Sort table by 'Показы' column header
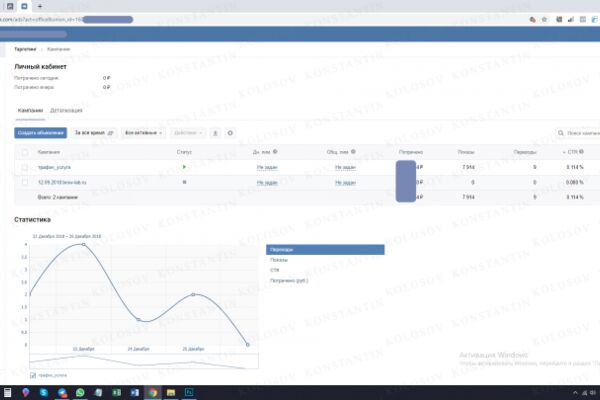 click(x=466, y=152)
